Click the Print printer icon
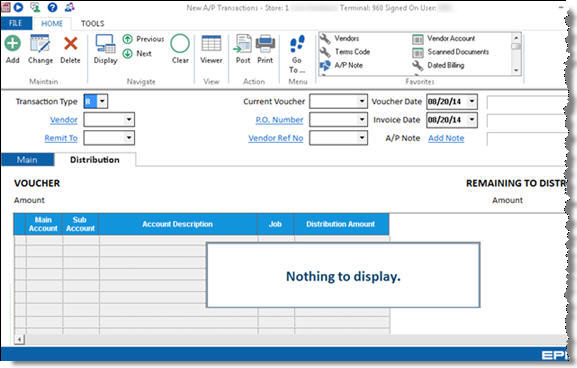 point(265,43)
